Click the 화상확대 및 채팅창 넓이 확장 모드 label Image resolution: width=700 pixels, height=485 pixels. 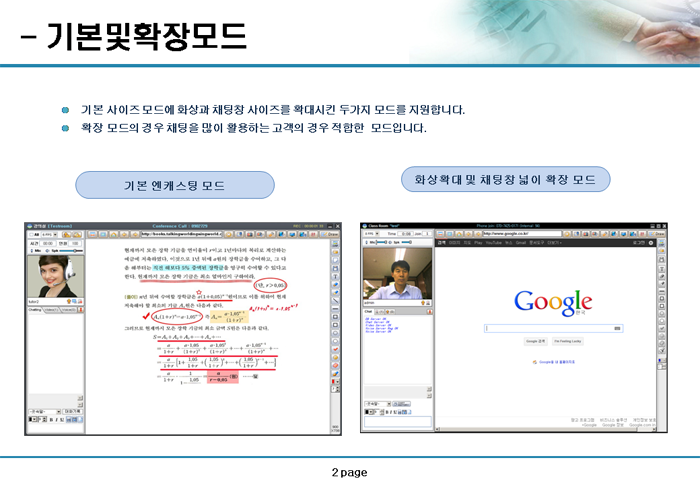[x=505, y=180]
